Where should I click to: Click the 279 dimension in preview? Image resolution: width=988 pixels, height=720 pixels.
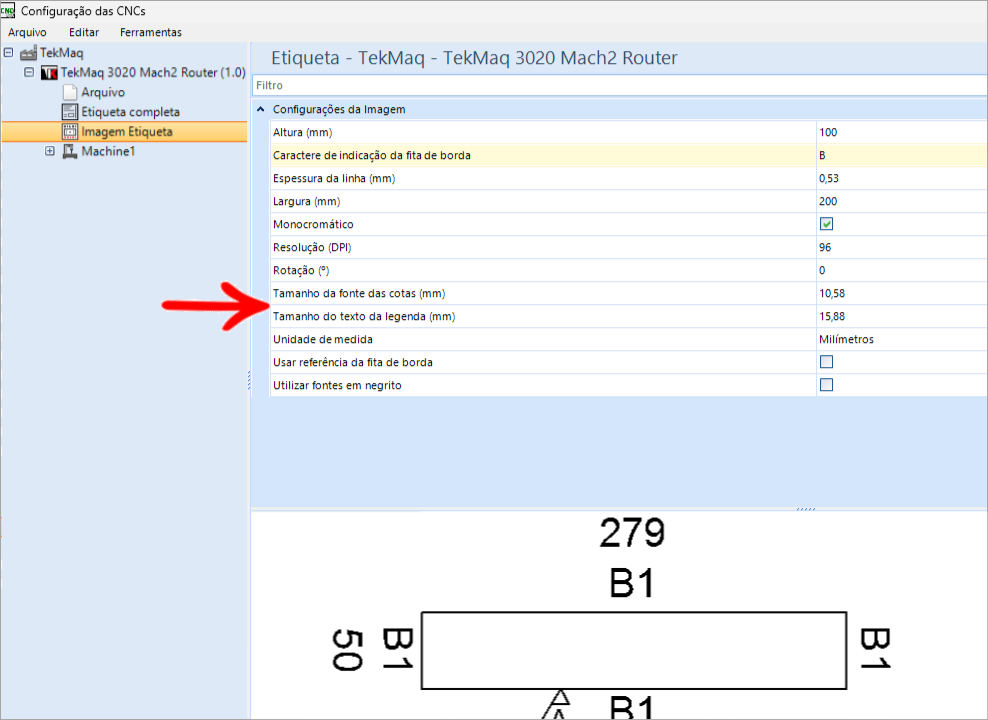[632, 533]
